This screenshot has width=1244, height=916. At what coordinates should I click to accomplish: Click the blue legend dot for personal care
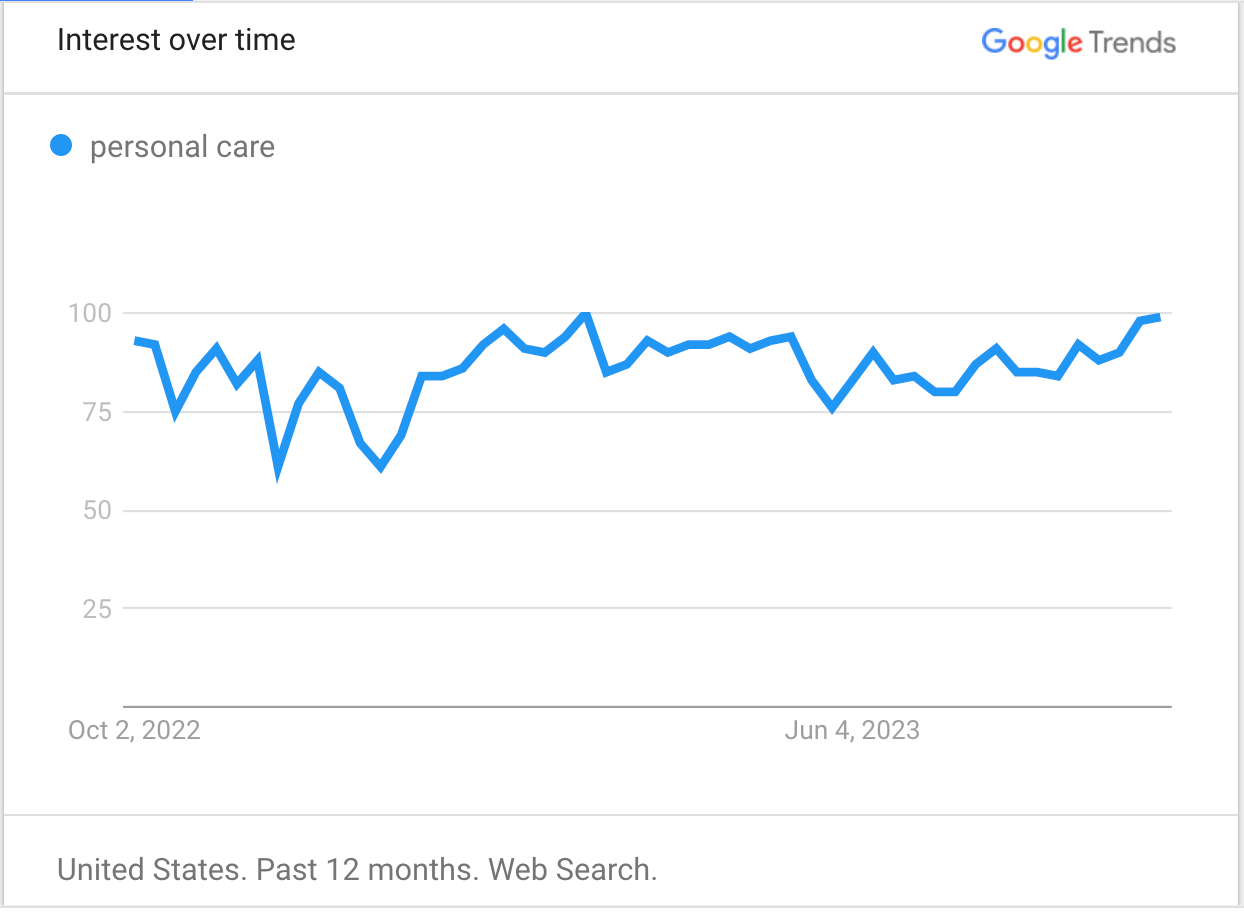click(x=62, y=146)
